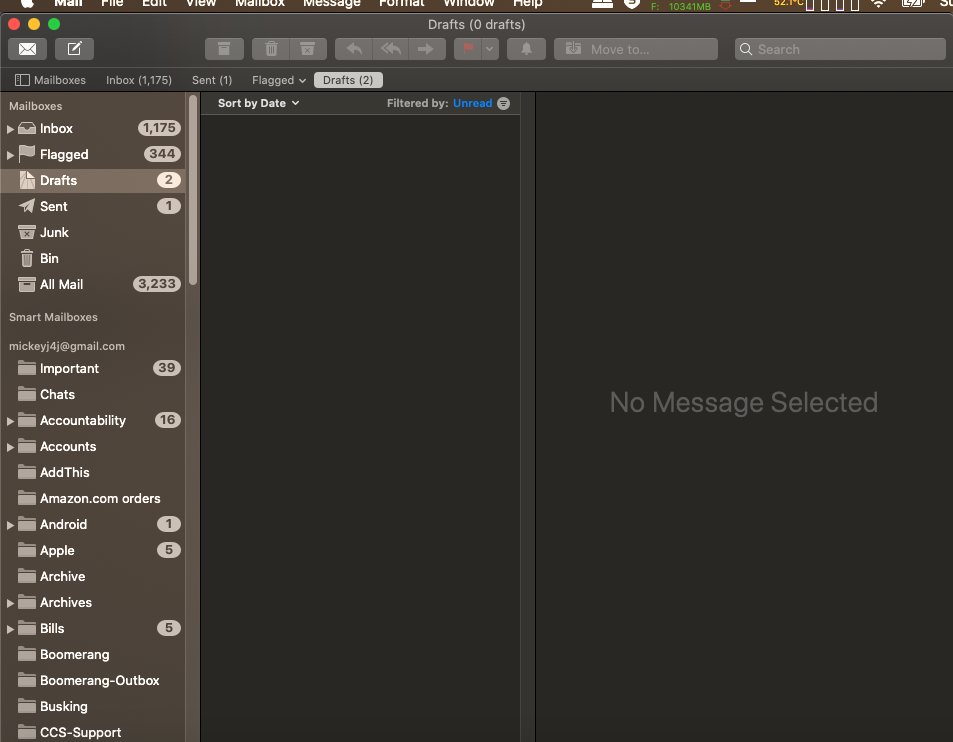Open the Apple menu logo
Viewport: 953px width, 742px height.
point(27,3)
